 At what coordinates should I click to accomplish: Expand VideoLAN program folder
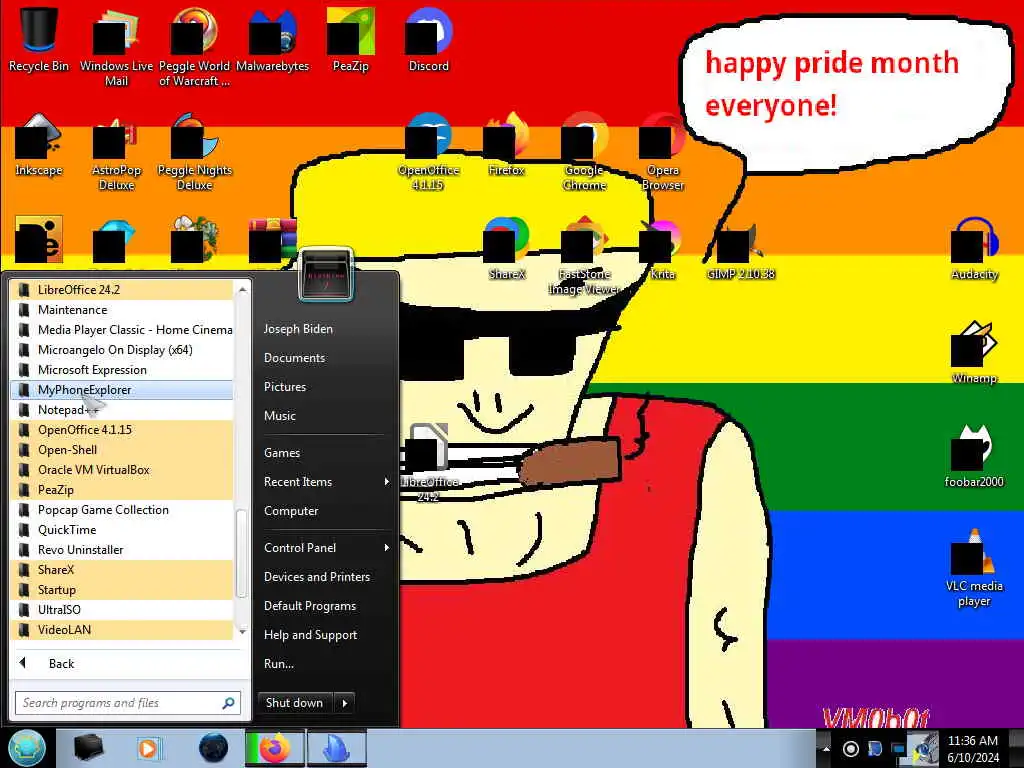tap(121, 630)
